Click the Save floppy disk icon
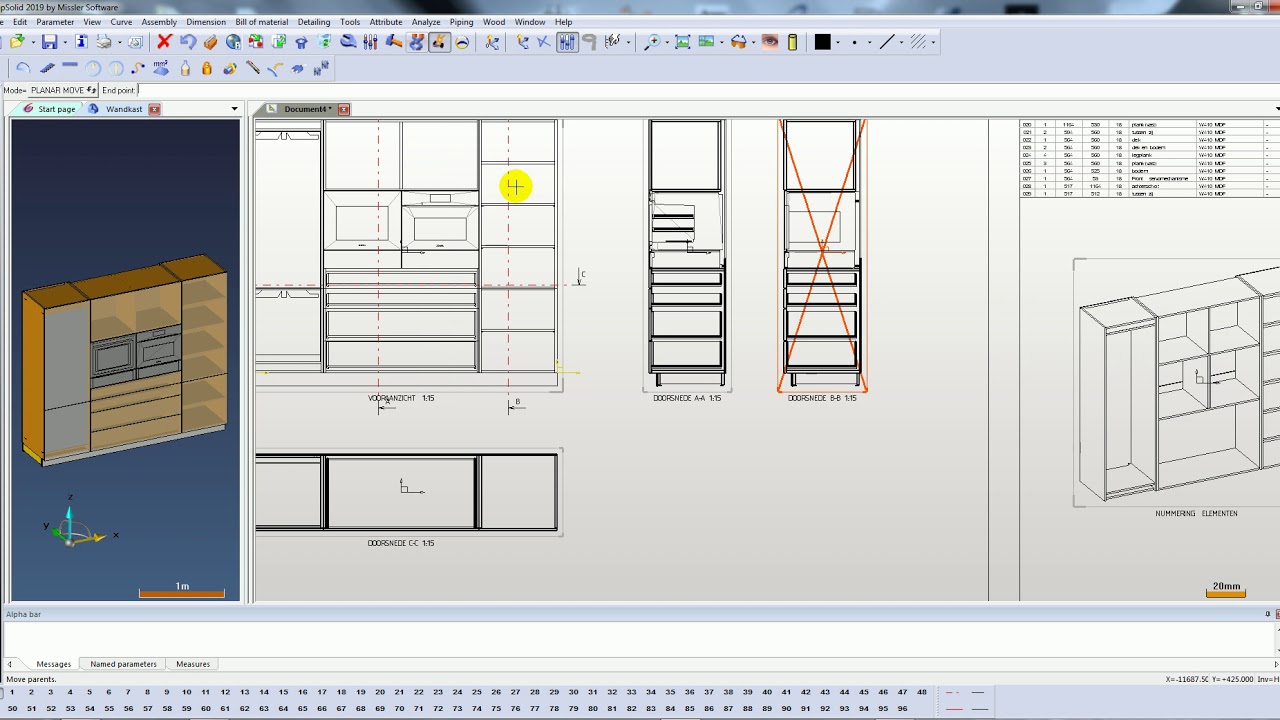Screen dimensions: 1280x720 click(x=49, y=42)
